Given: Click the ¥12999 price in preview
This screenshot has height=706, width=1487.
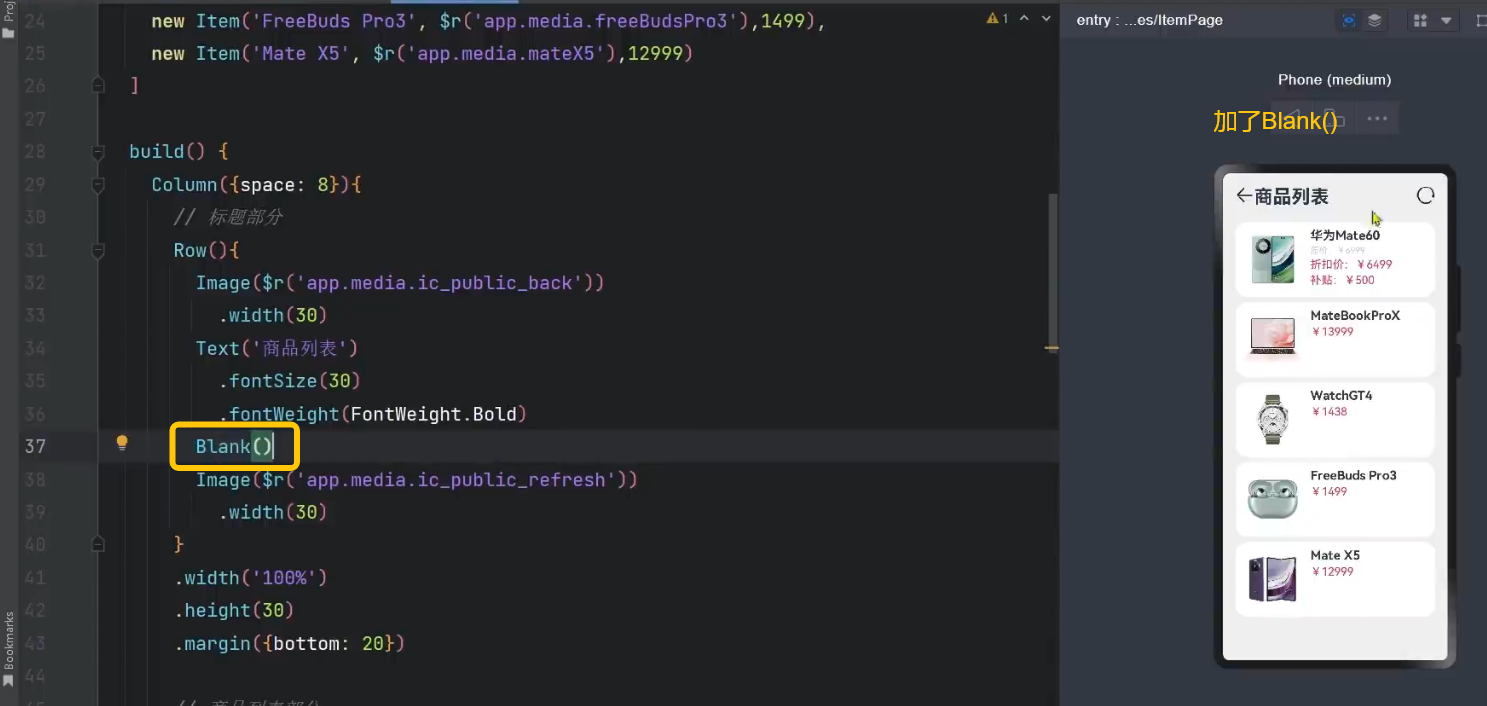Looking at the screenshot, I should (x=1332, y=572).
